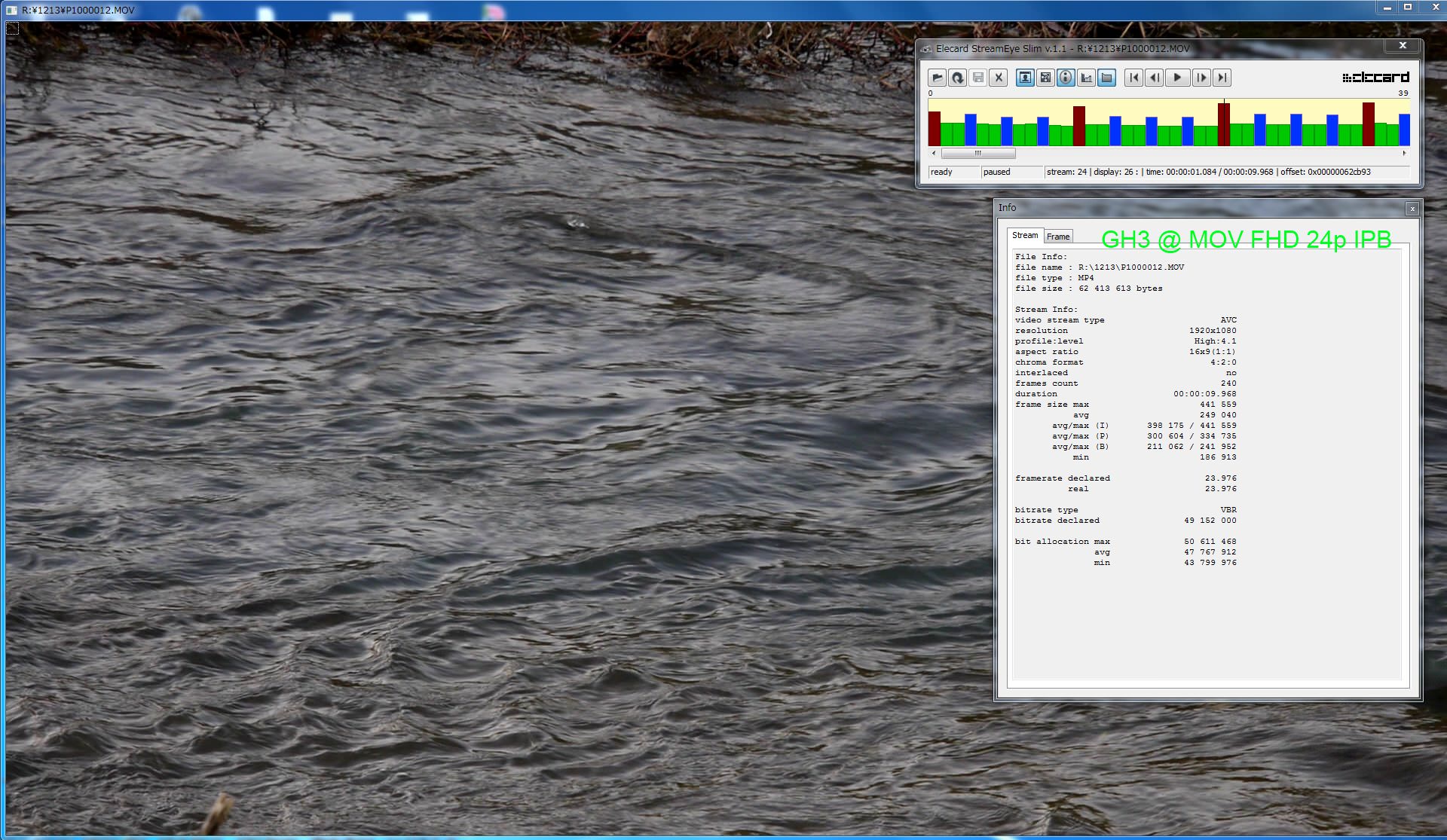The width and height of the screenshot is (1447, 840).
Task: Switch to the Frame tab
Action: pyautogui.click(x=1058, y=237)
